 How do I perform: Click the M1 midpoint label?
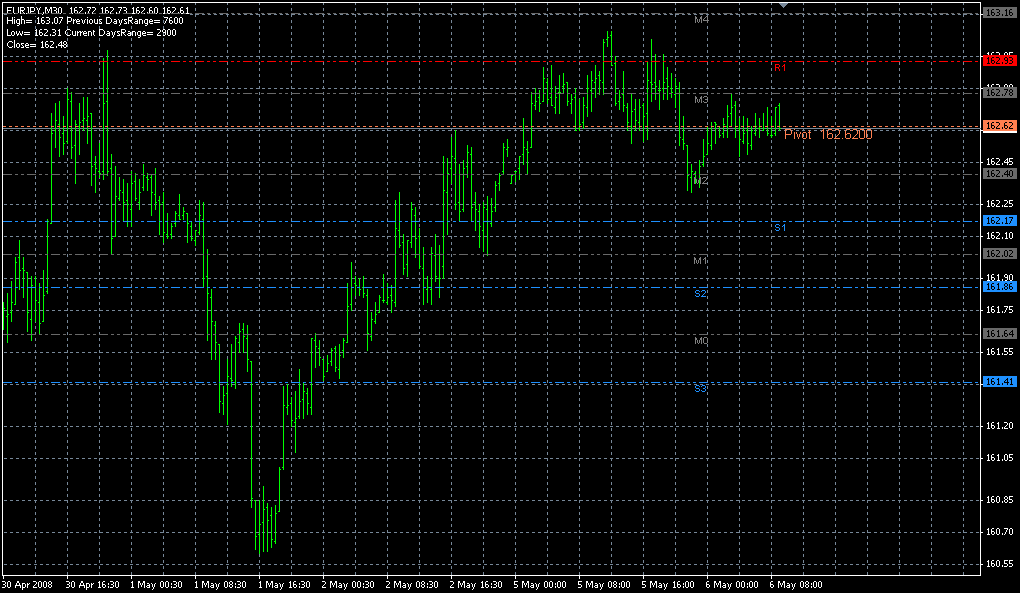click(701, 261)
